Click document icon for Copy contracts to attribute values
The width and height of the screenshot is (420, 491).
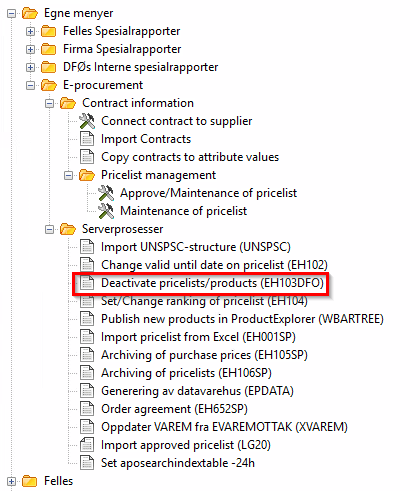tap(87, 157)
